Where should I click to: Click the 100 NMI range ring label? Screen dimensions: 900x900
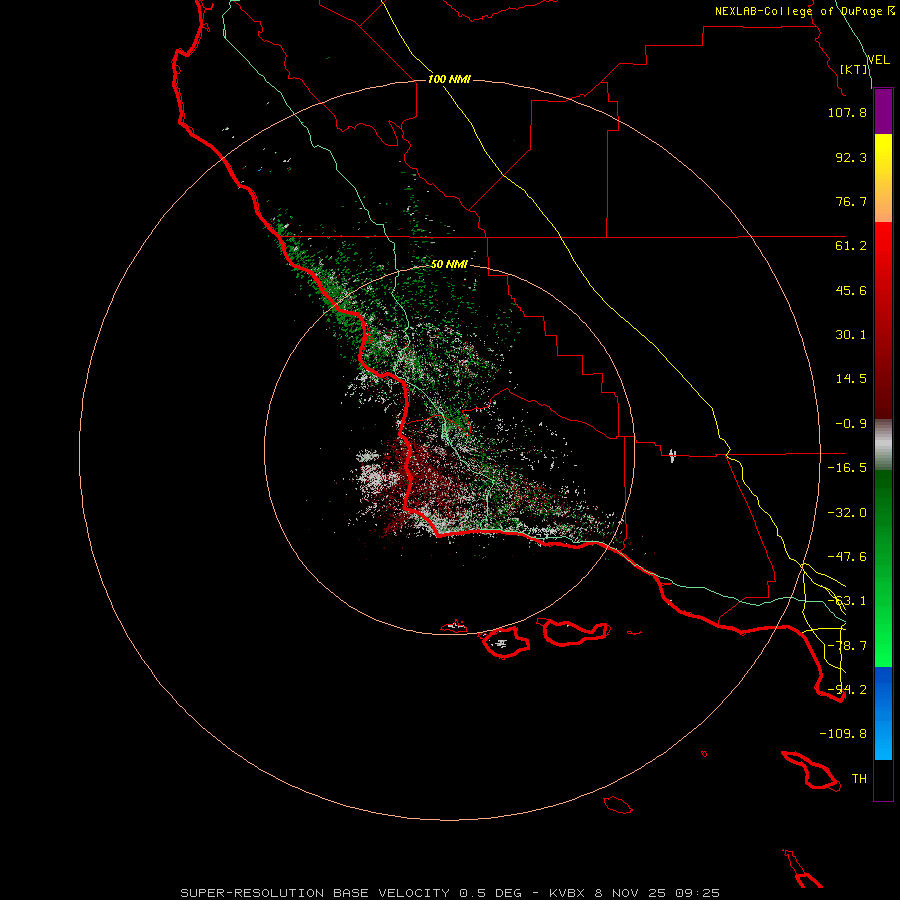pos(449,79)
